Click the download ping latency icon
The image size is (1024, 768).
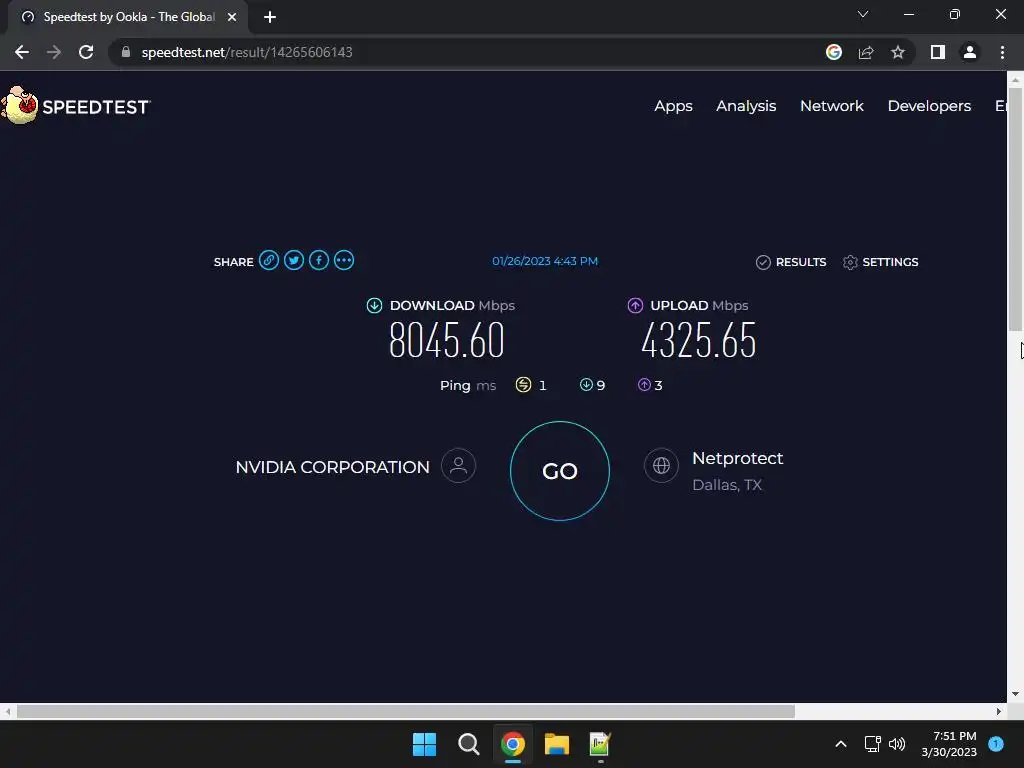pyautogui.click(x=586, y=385)
